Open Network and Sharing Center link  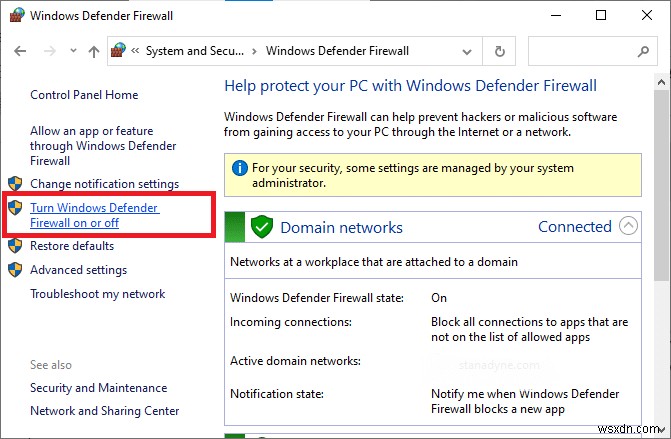105,411
